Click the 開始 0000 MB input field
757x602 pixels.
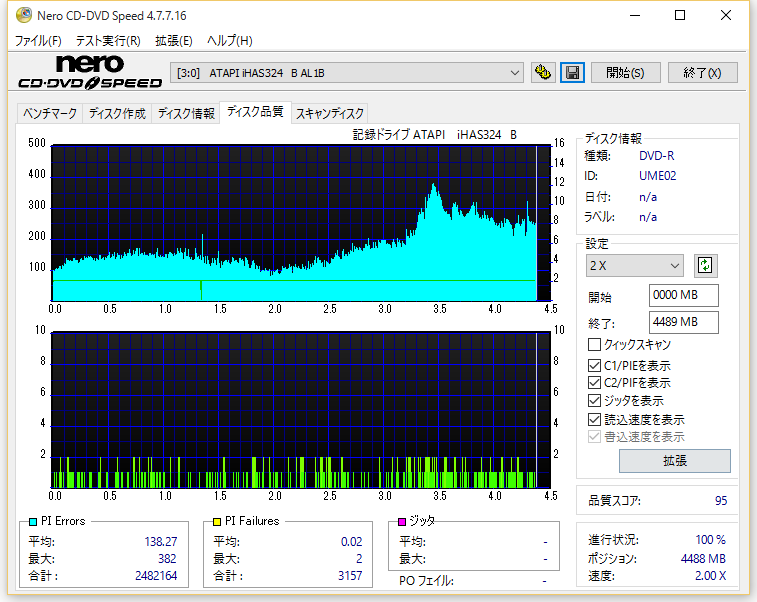pos(684,295)
